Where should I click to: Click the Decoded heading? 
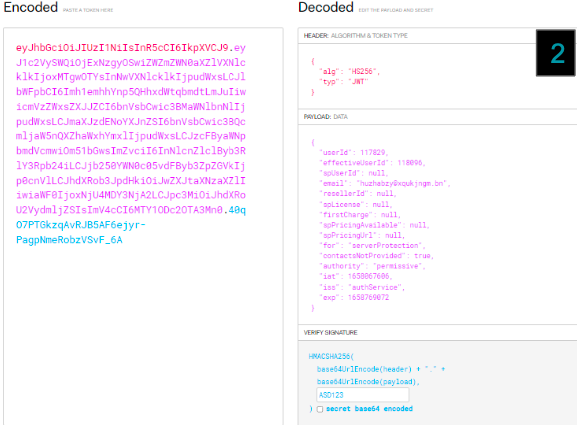(x=326, y=7)
